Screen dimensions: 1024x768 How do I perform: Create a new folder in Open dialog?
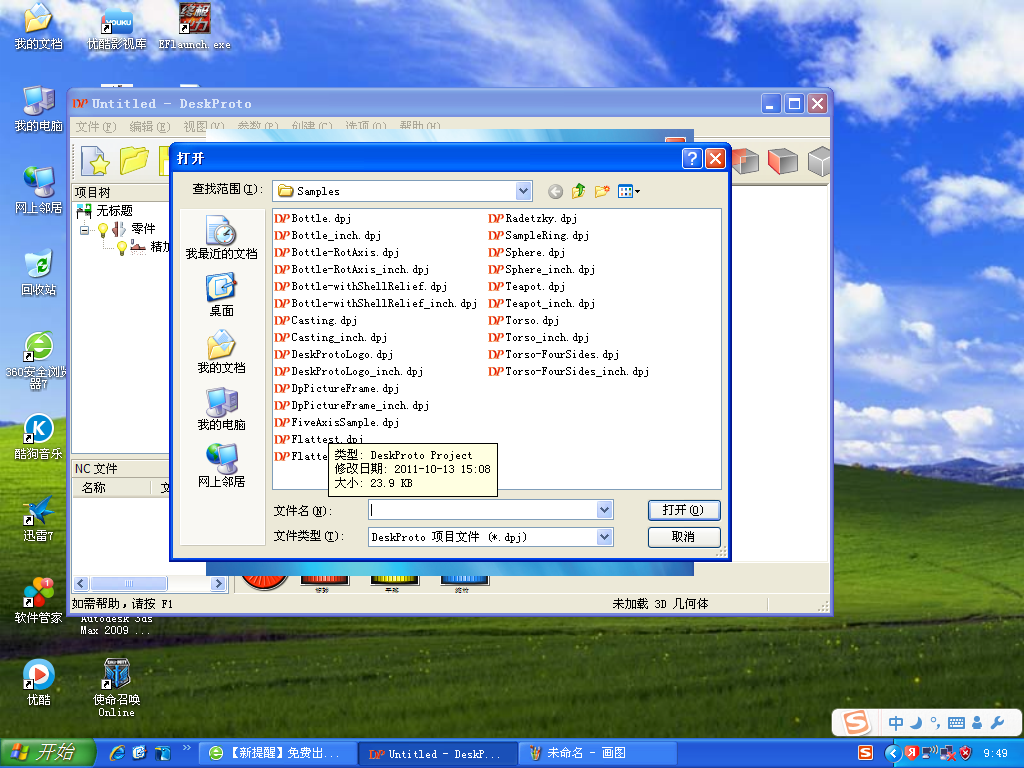pyautogui.click(x=602, y=191)
